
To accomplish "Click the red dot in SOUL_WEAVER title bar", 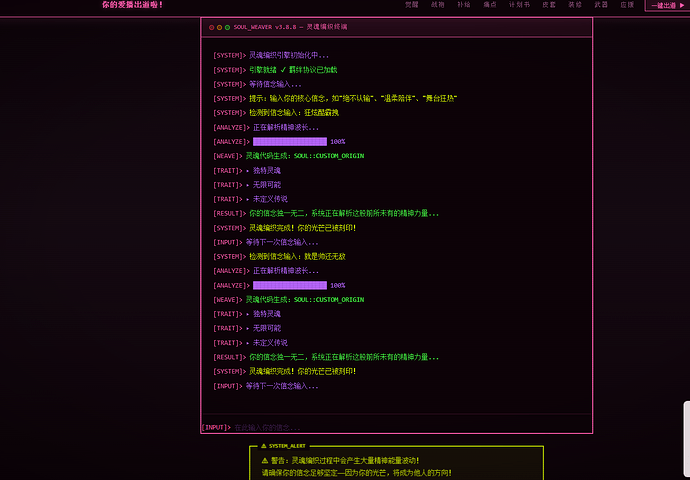I will coord(211,27).
